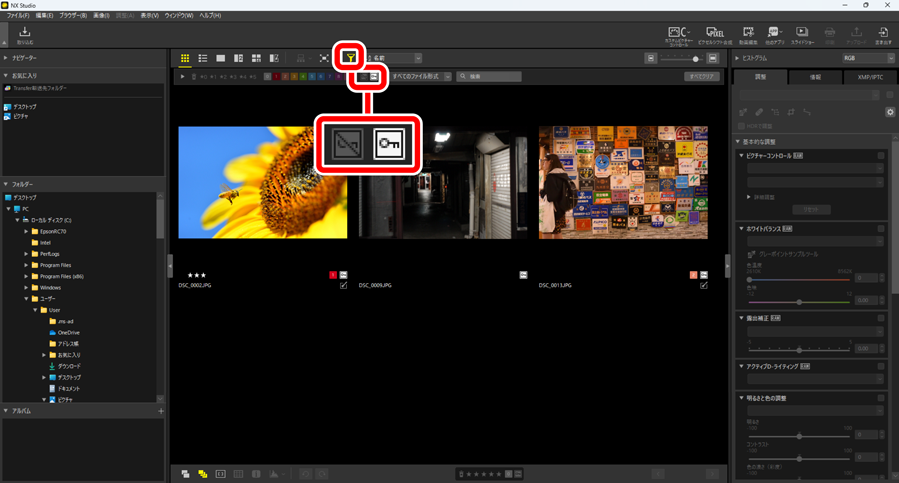Switch to thumbnail grid view
Image resolution: width=899 pixels, height=483 pixels.
pyautogui.click(x=185, y=59)
